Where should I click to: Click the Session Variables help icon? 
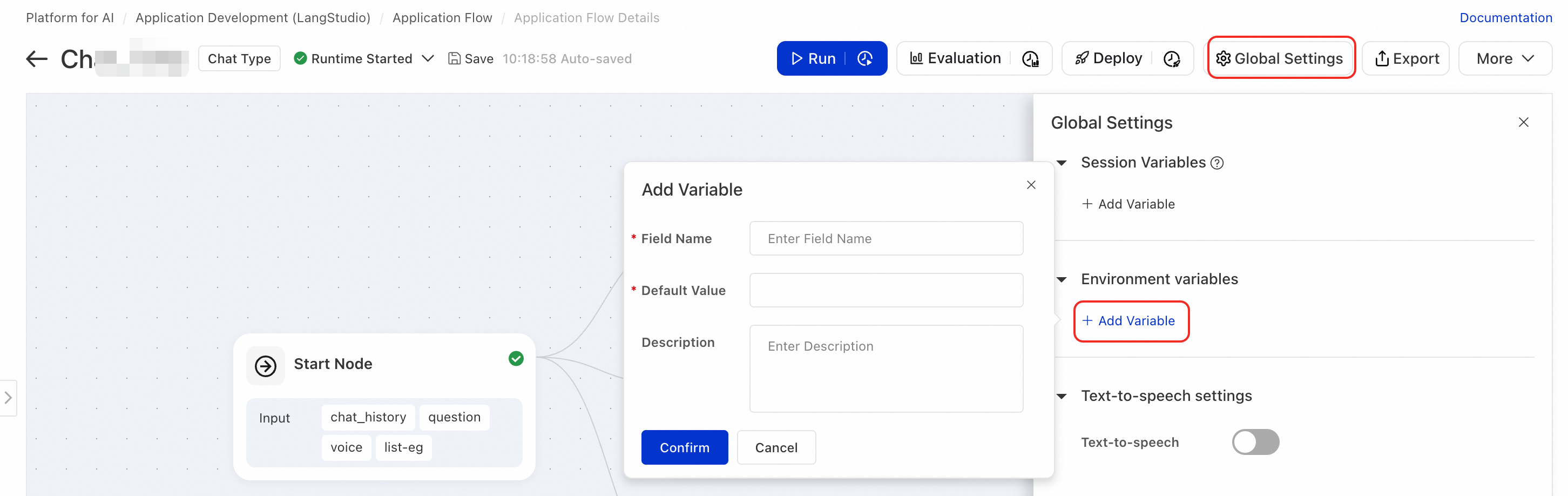click(1217, 163)
